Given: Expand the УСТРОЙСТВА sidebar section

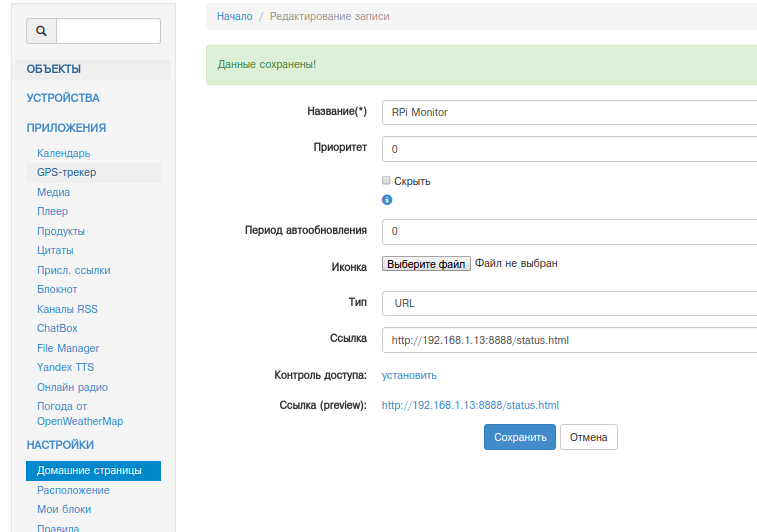Looking at the screenshot, I should [x=63, y=98].
